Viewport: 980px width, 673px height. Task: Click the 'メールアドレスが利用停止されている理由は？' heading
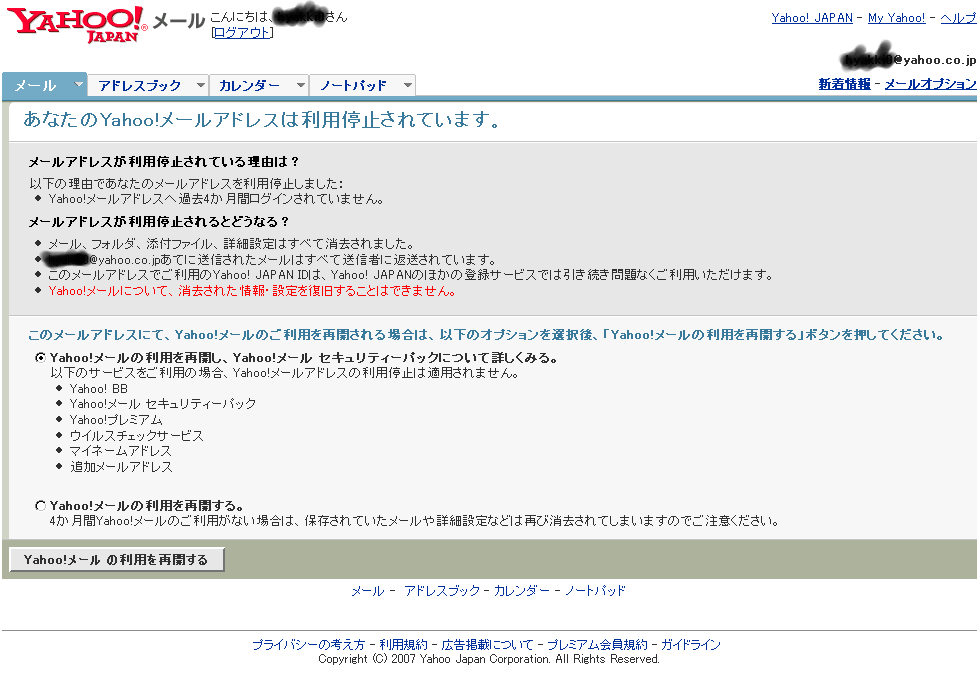164,162
